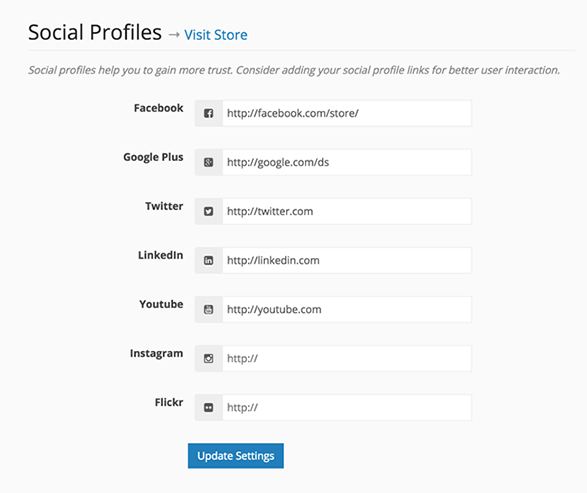Image resolution: width=587 pixels, height=493 pixels.
Task: Click the Google Plus icon addon
Action: (209, 162)
